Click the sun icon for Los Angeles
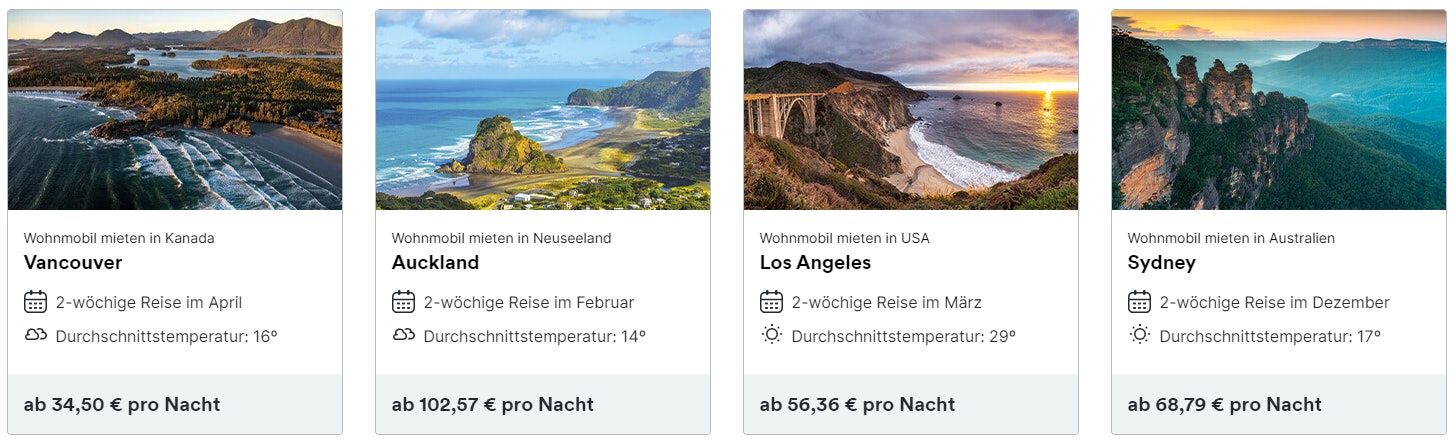The width and height of the screenshot is (1456, 445). [771, 335]
